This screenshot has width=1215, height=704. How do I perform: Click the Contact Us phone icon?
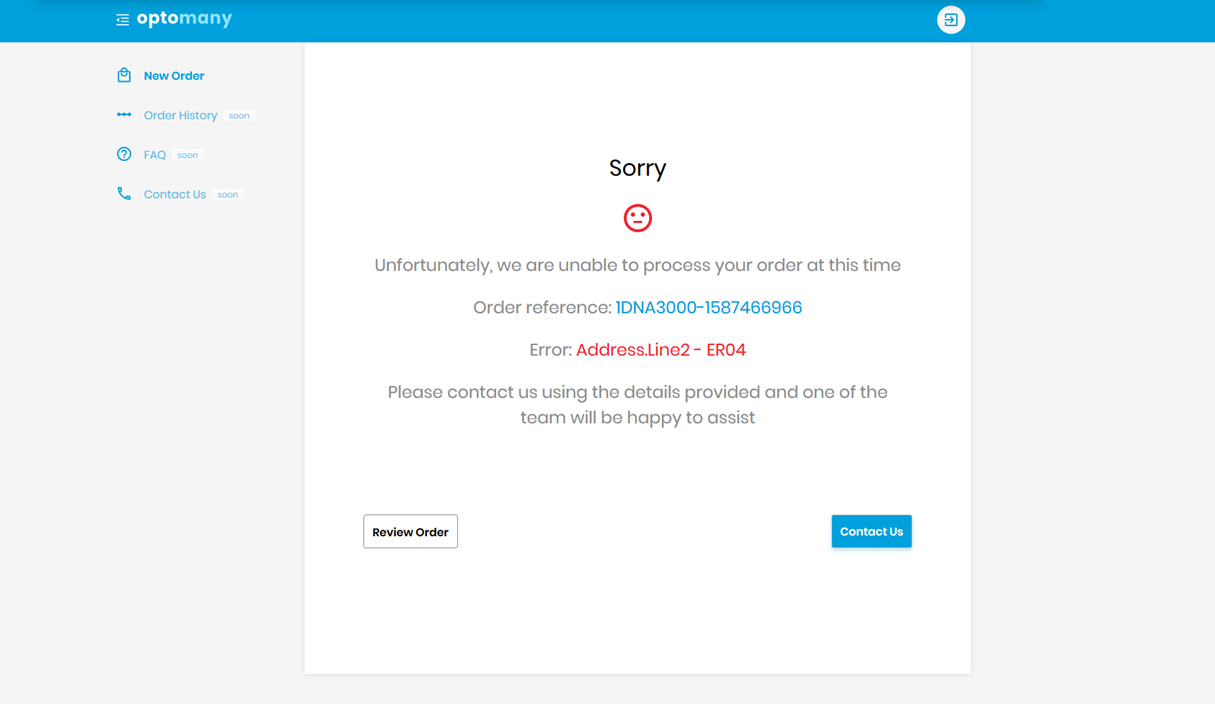(x=124, y=194)
